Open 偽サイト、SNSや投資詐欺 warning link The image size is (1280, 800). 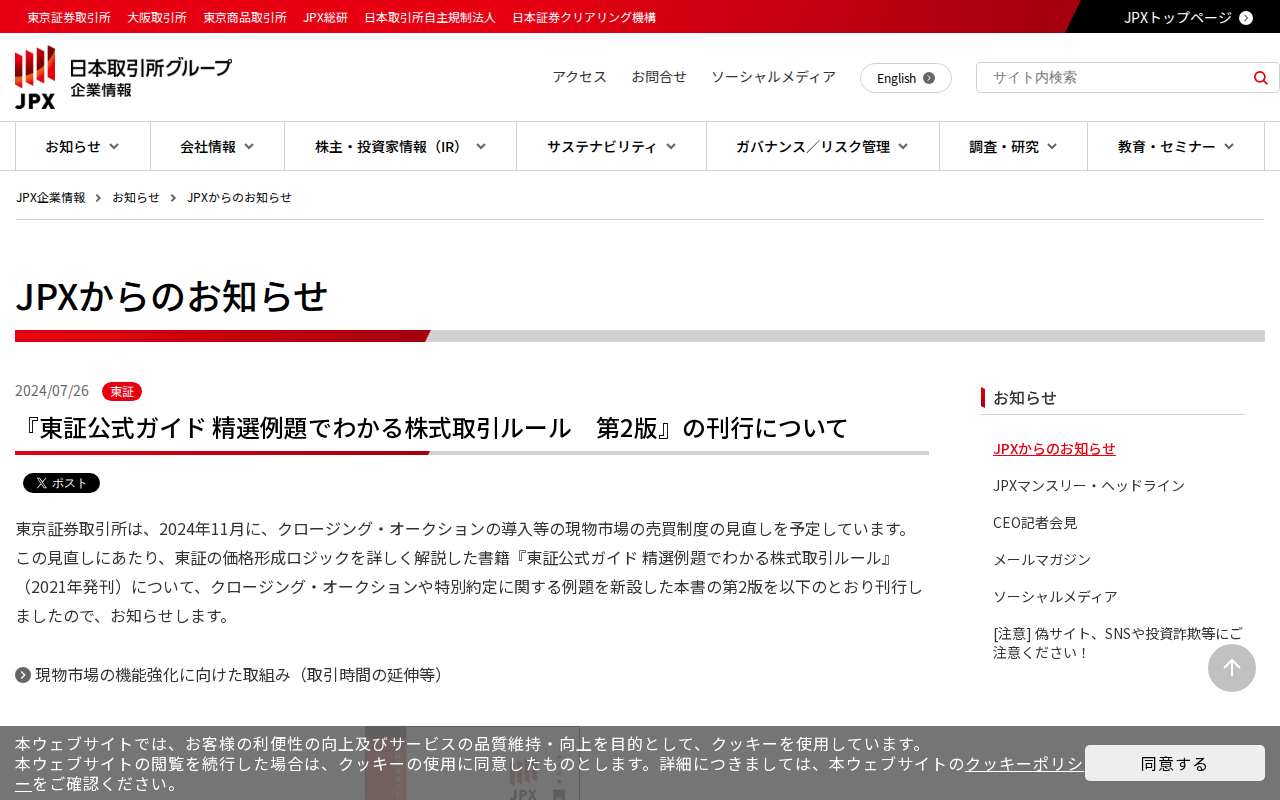[x=1118, y=643]
